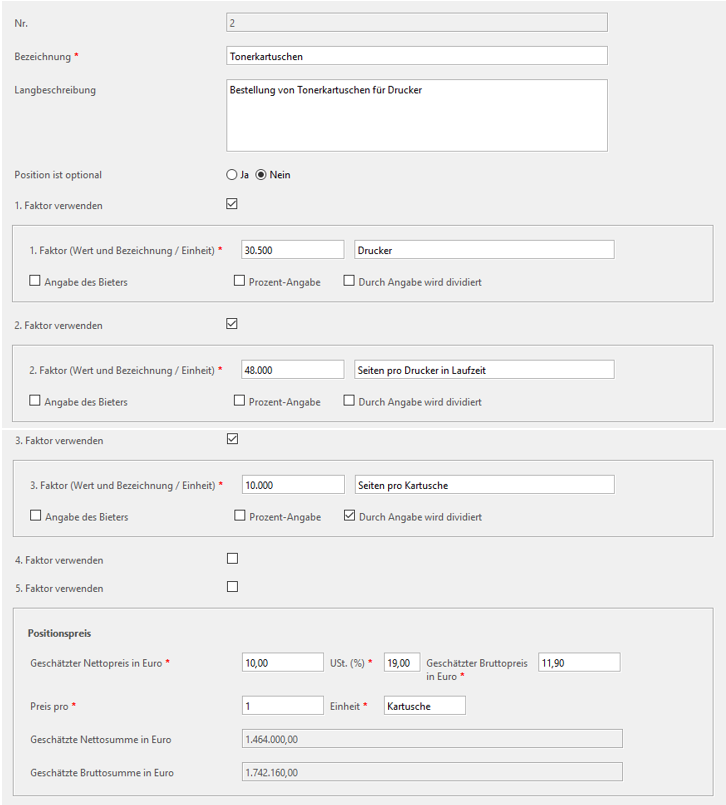This screenshot has width=726, height=805.
Task: Click the Langbeschreibung label
Action: pos(55,90)
